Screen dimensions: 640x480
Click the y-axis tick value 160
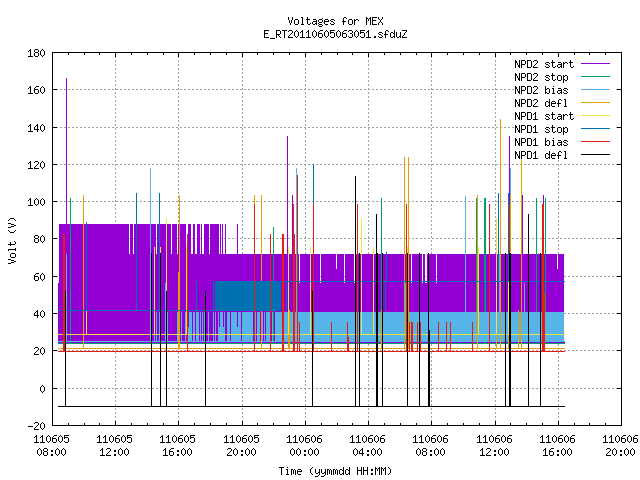click(36, 90)
